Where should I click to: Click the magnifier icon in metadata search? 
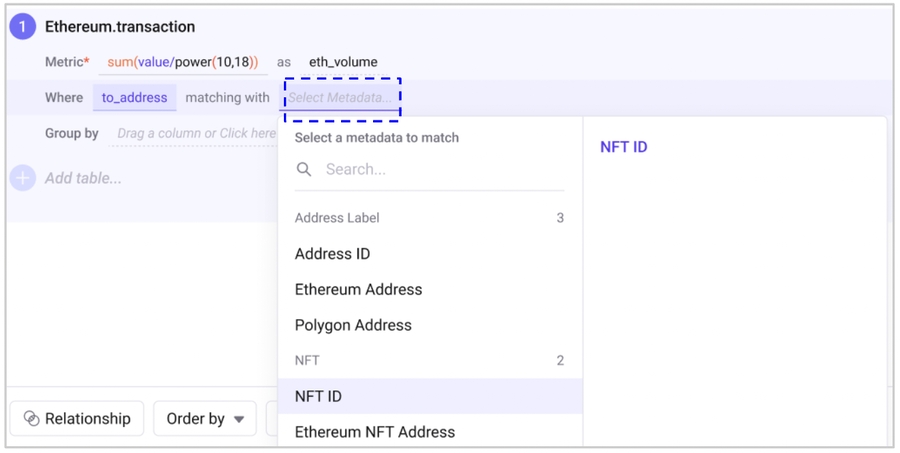(304, 170)
